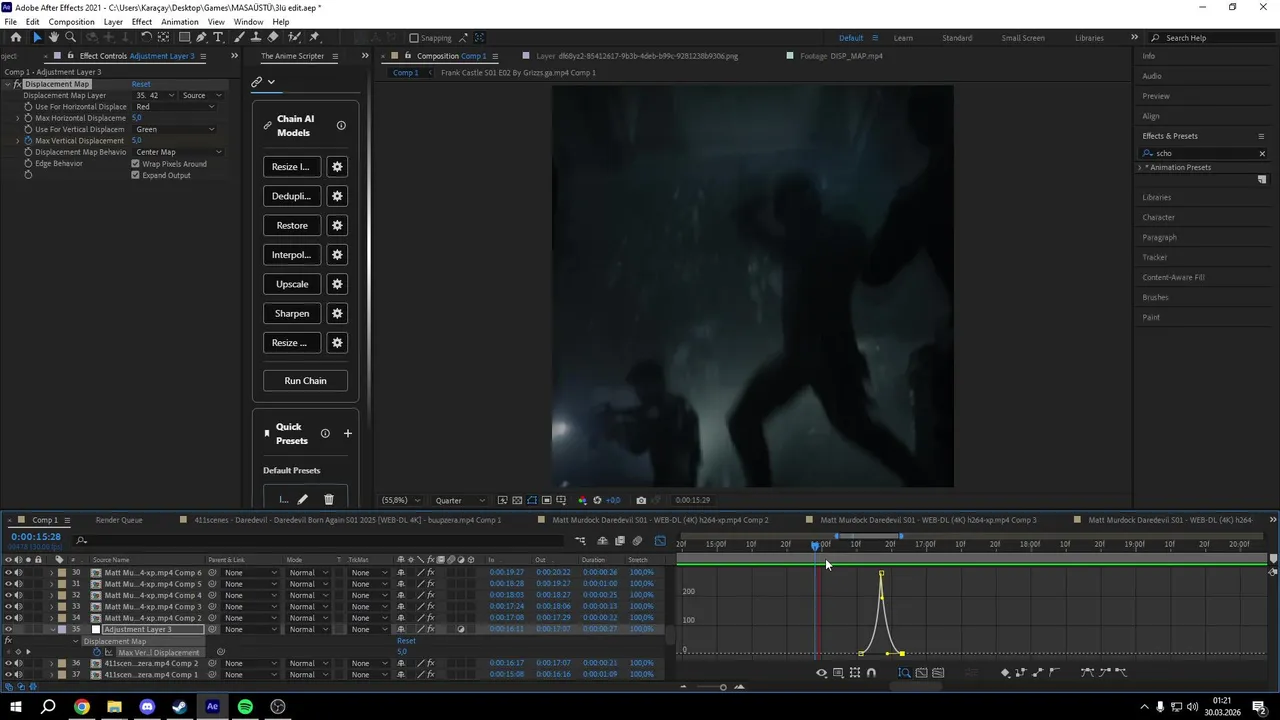The width and height of the screenshot is (1280, 720).
Task: Select the Brush tool
Action: point(240,38)
